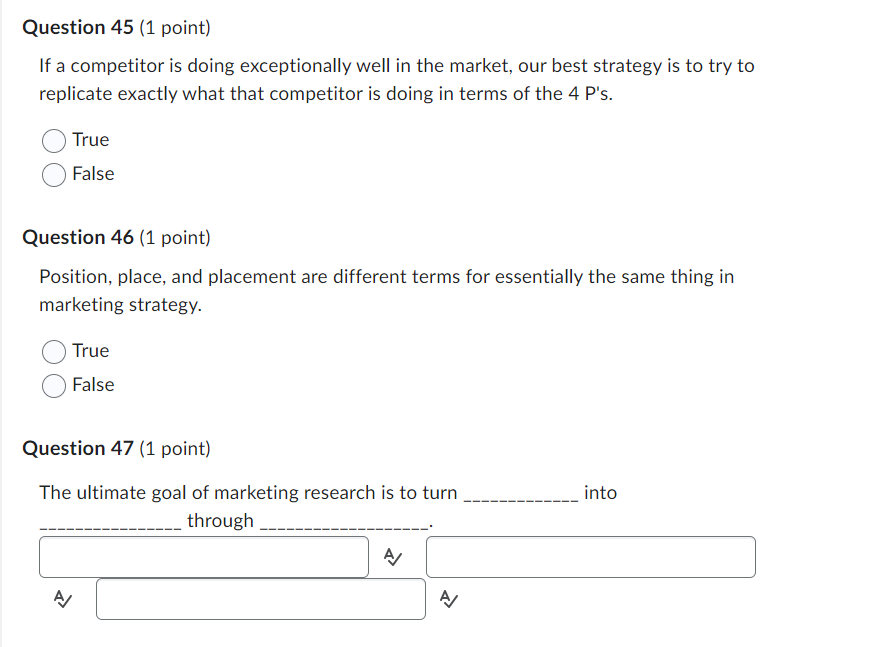Click the third blank input field in Question 47
Screen dimensions: 876x647
coord(260,599)
